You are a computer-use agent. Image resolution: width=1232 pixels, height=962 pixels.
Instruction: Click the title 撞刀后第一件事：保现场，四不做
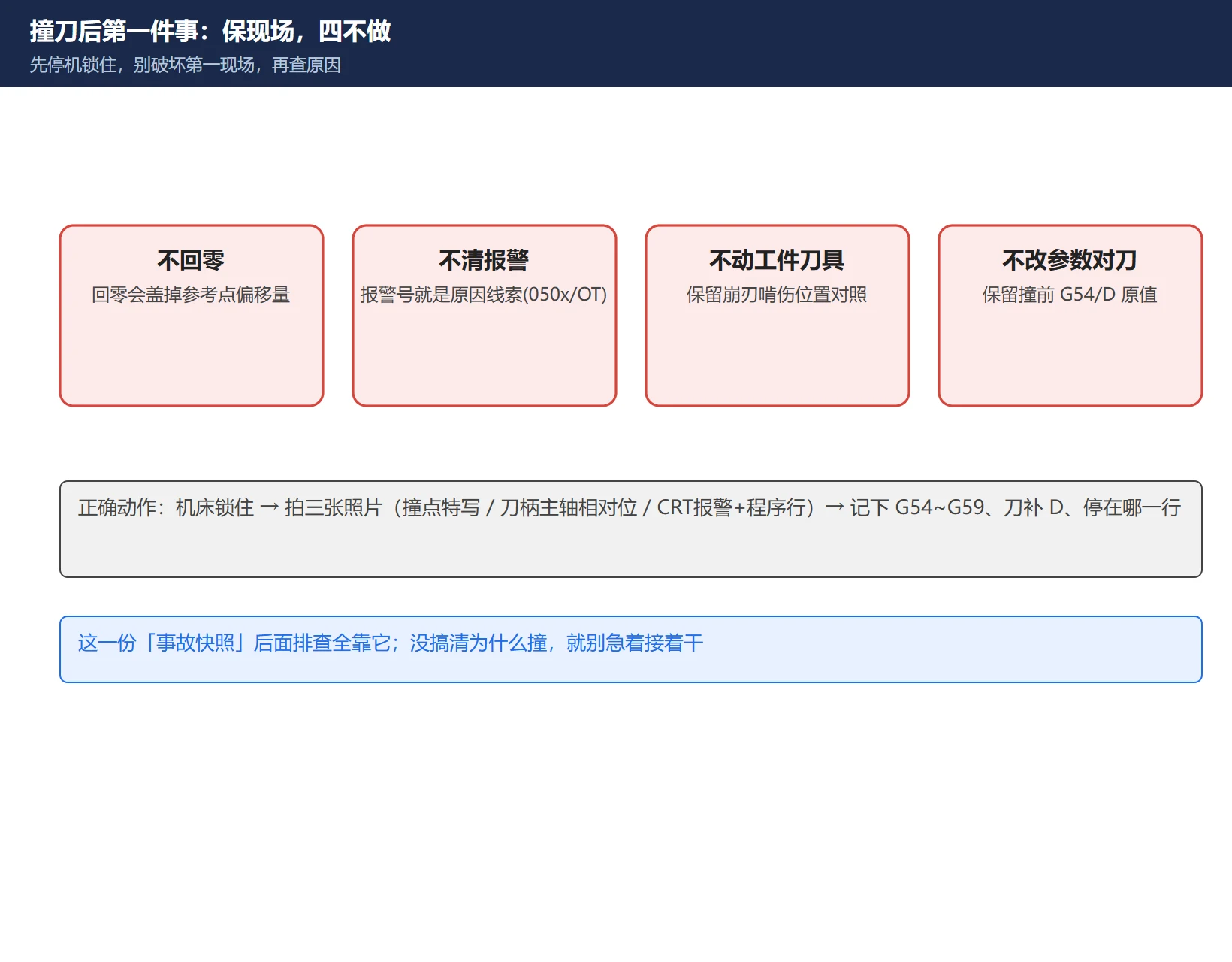[x=210, y=31]
